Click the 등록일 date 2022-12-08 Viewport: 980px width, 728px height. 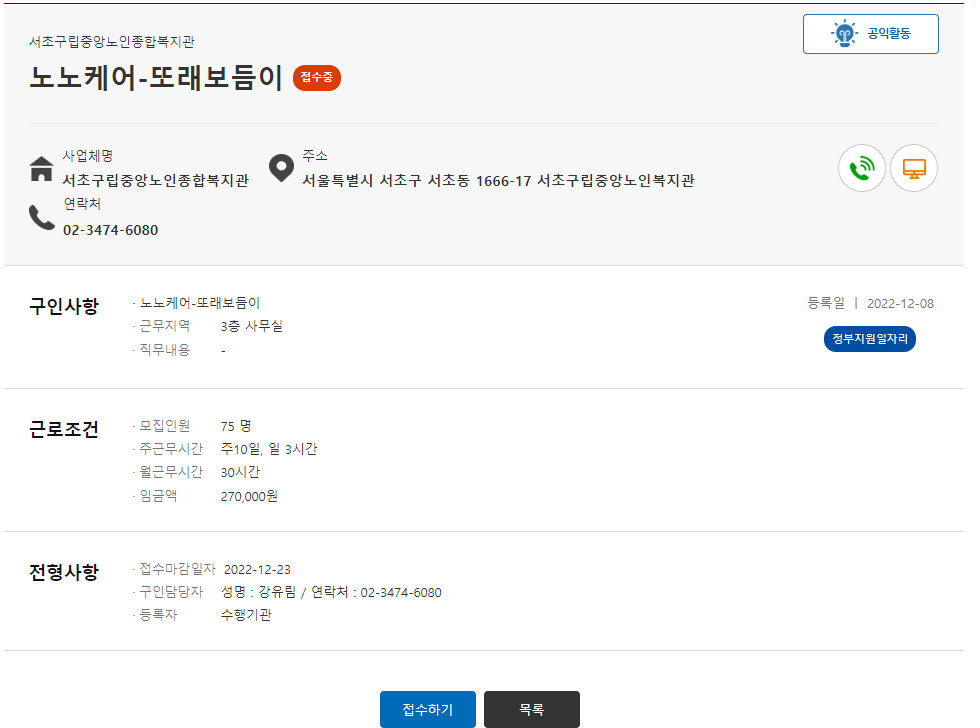point(899,302)
